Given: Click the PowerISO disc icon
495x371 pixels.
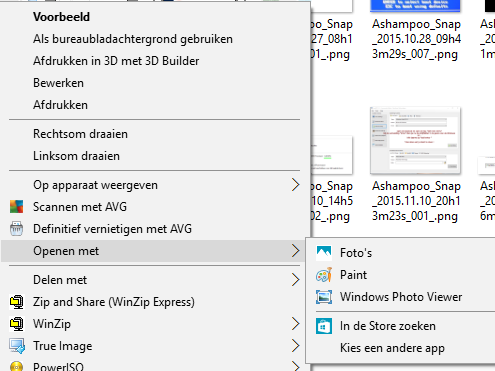Looking at the screenshot, I should pyautogui.click(x=16, y=366).
